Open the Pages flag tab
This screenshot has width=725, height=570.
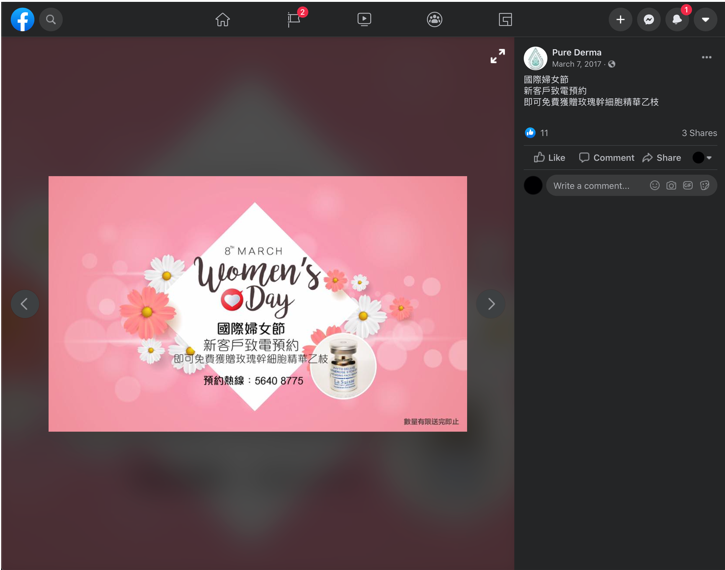point(293,19)
